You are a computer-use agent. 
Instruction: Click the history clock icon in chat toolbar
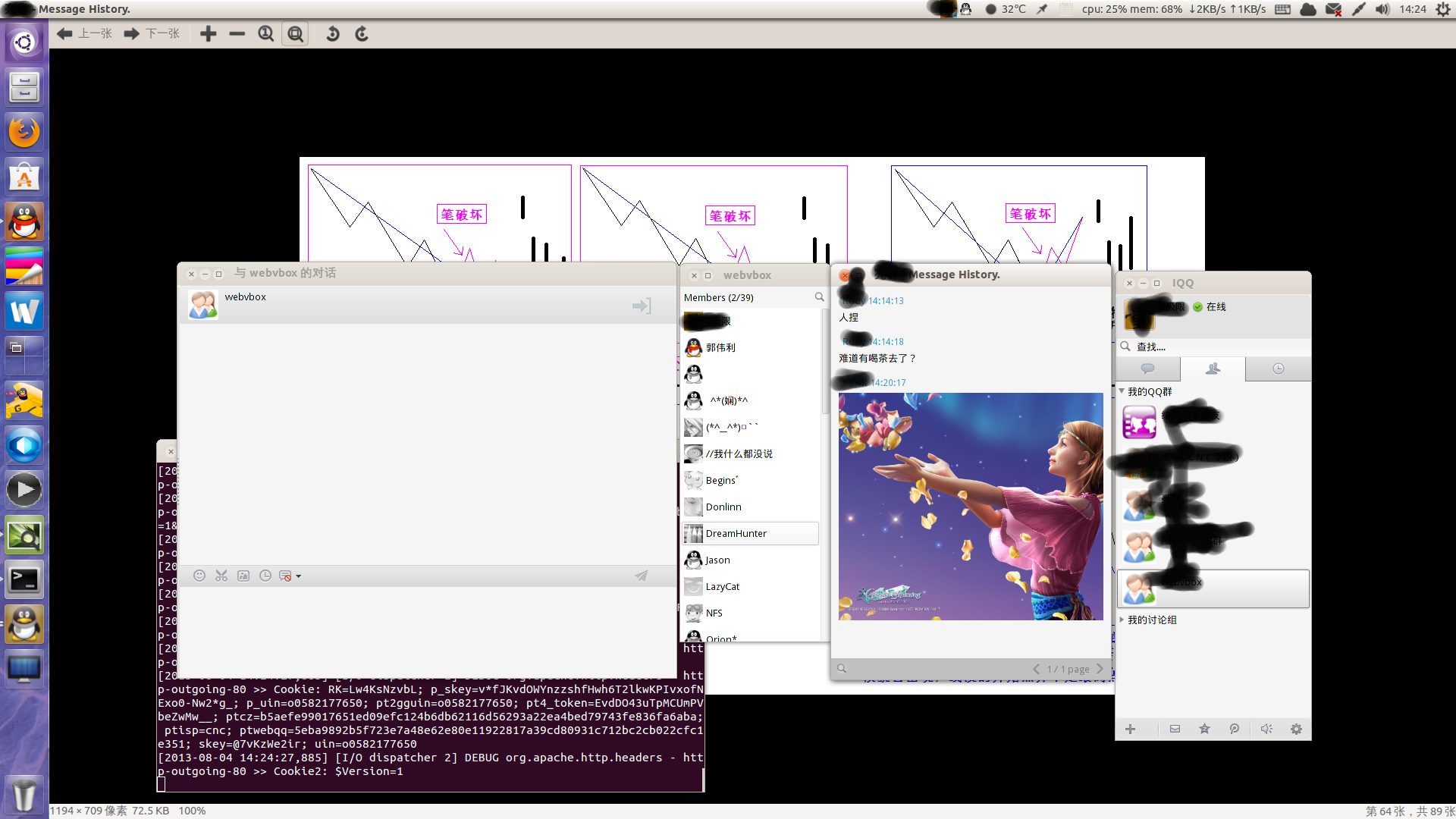coord(265,576)
